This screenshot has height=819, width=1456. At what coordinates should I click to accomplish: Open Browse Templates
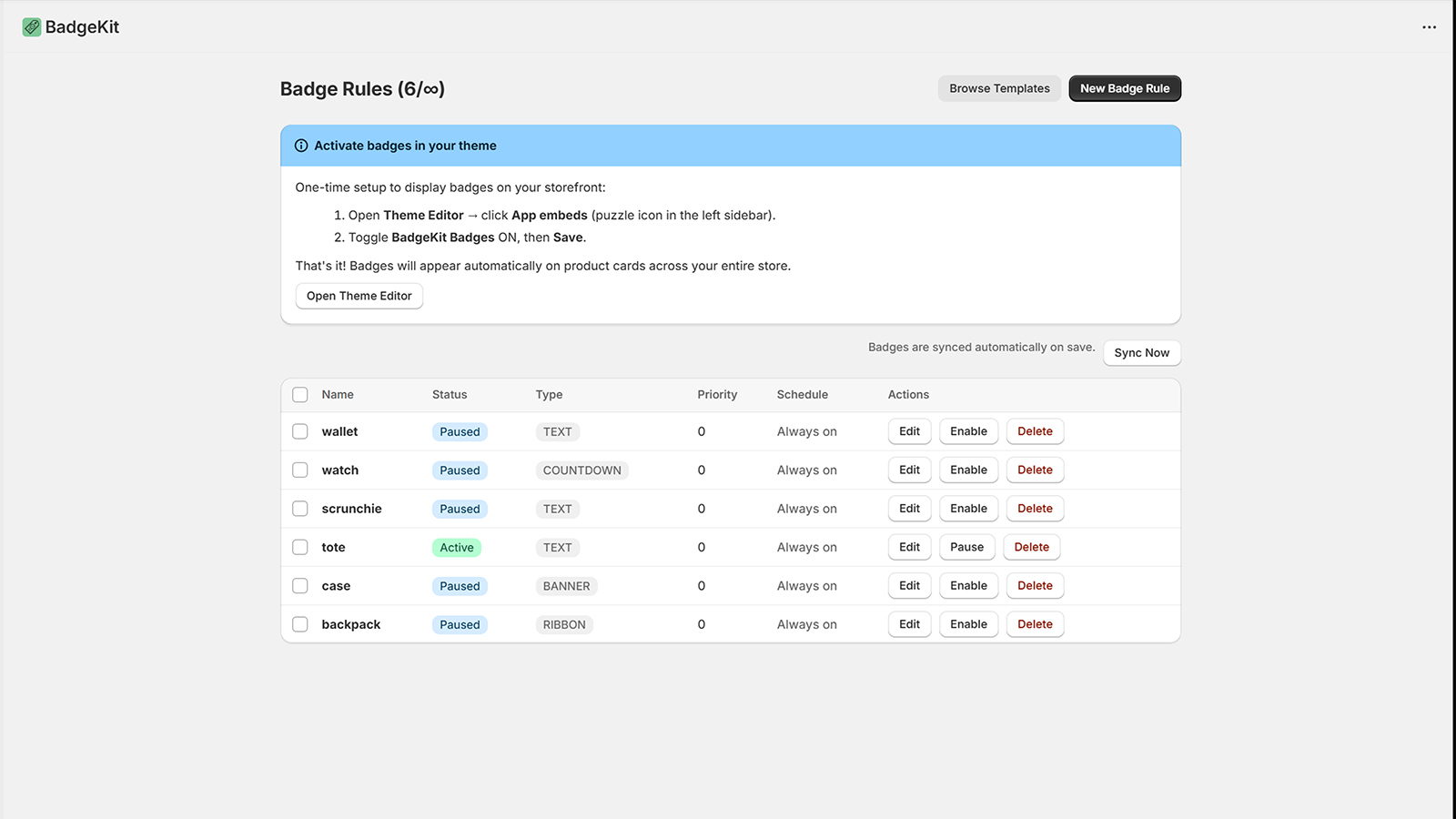click(x=999, y=88)
